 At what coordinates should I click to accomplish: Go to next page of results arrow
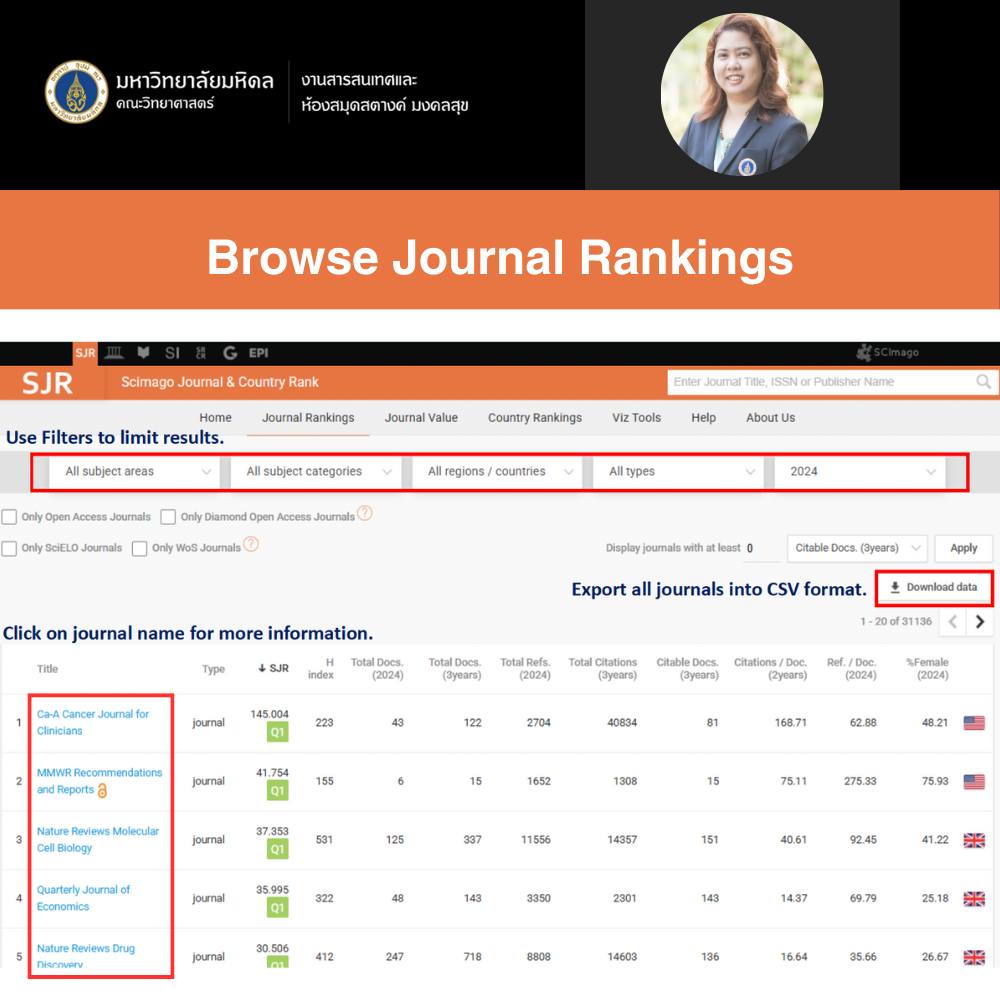point(980,622)
